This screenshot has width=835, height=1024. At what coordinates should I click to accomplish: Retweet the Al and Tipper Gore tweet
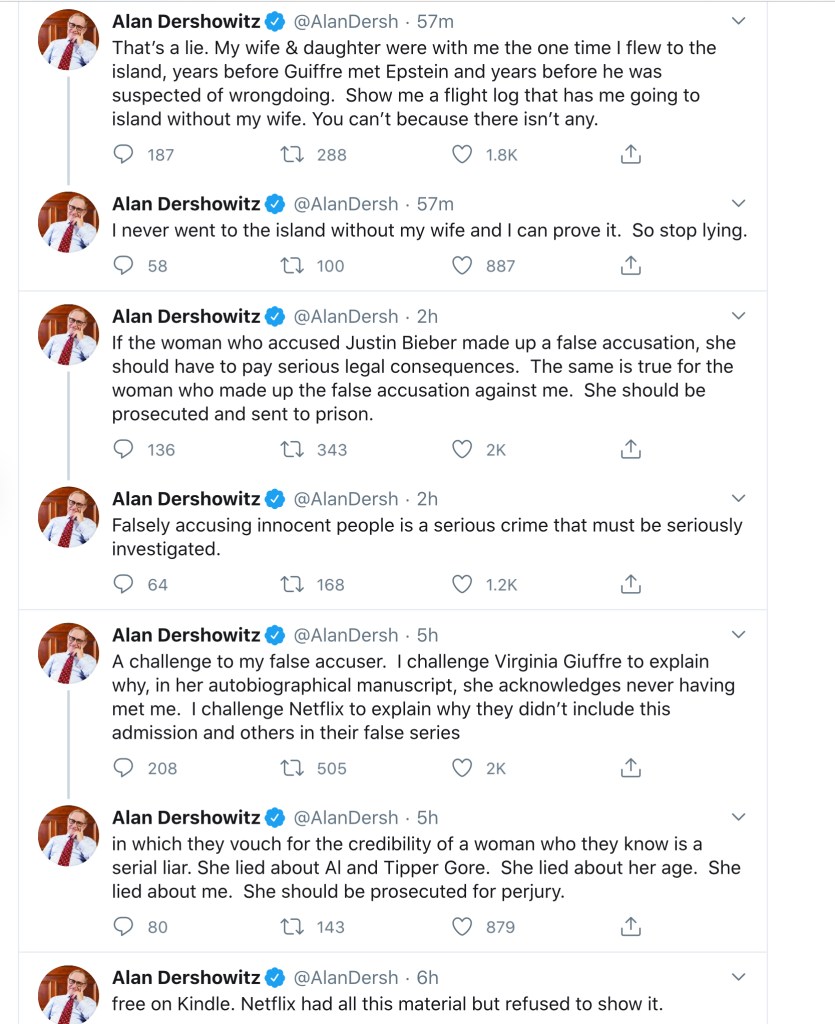[292, 927]
